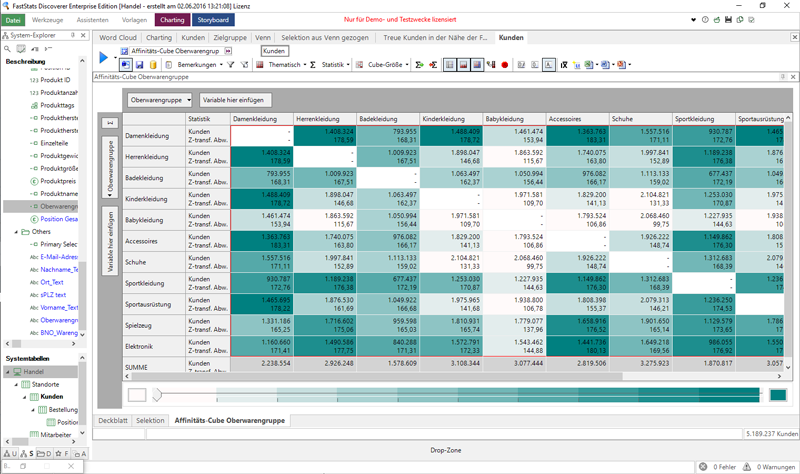Viewport: 800px width, 474px height.
Task: Open the Werkzeuge menu
Action: [x=47, y=19]
